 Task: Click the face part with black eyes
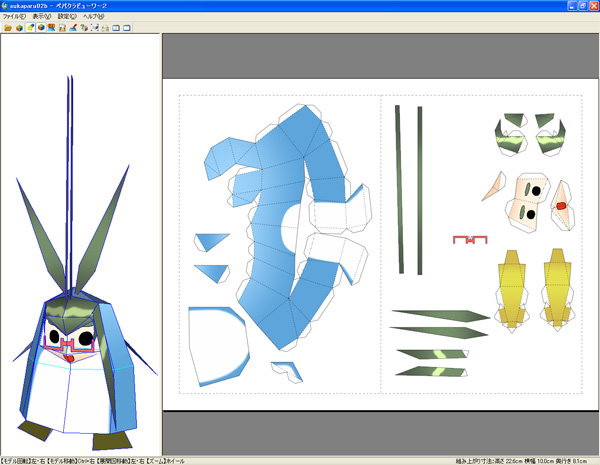529,202
